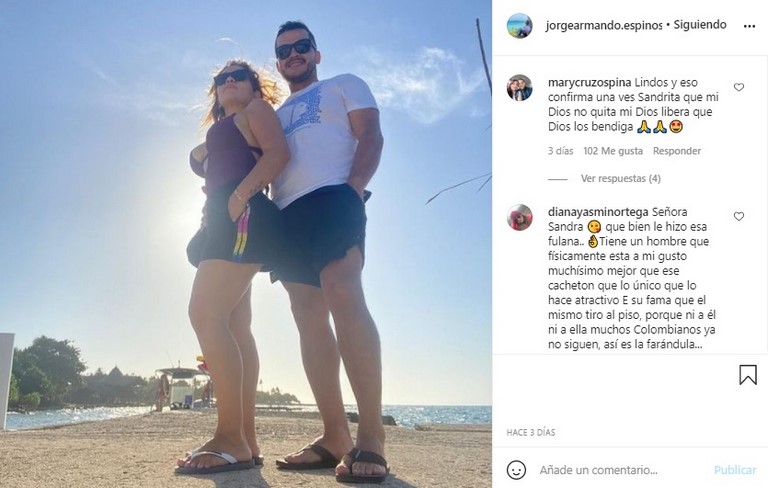
Task: Click the Publicar button
Action: coord(735,470)
